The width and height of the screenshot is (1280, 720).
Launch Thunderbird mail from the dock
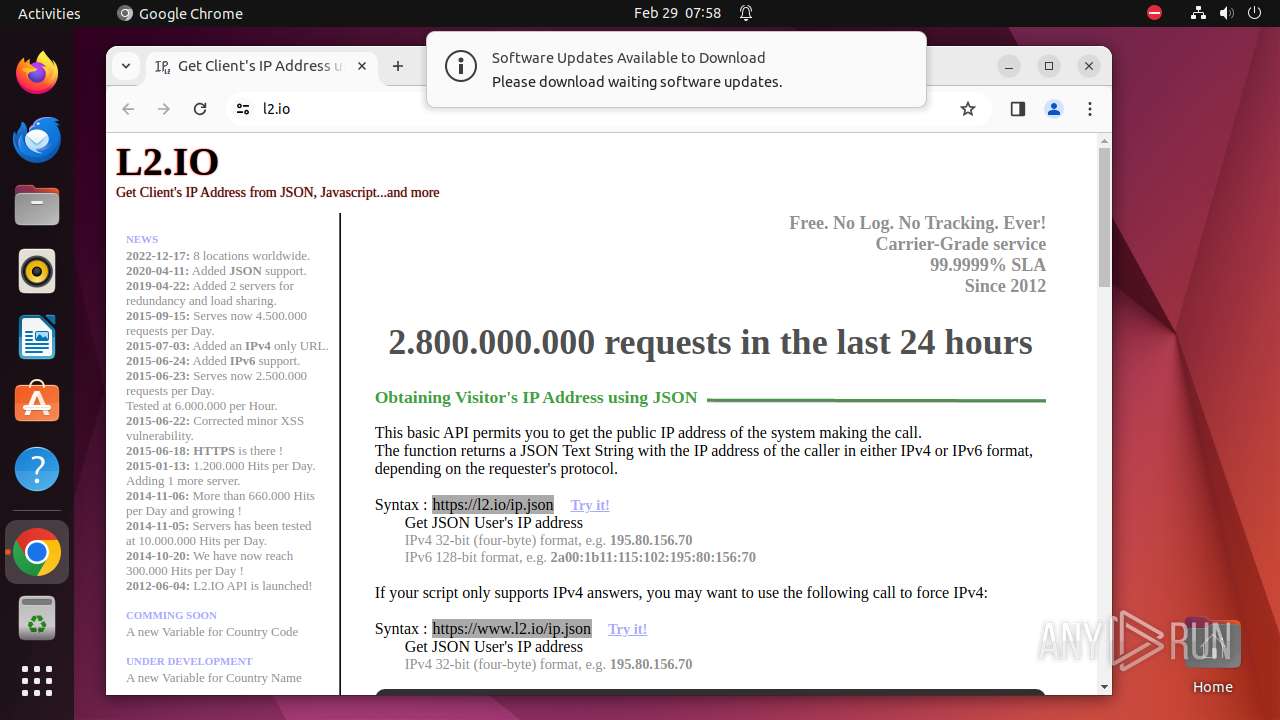coord(37,140)
